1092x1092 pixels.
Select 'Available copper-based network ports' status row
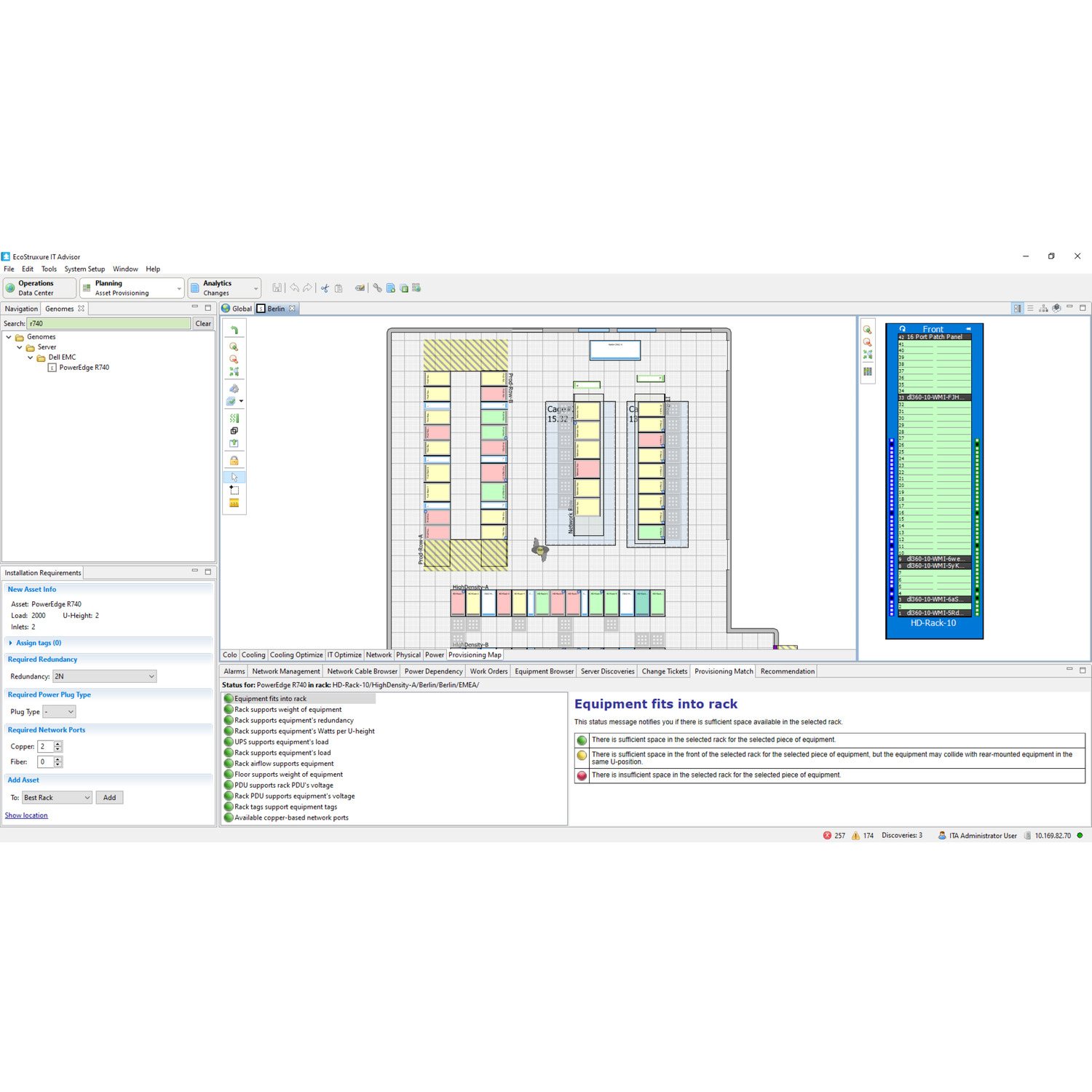(x=291, y=818)
